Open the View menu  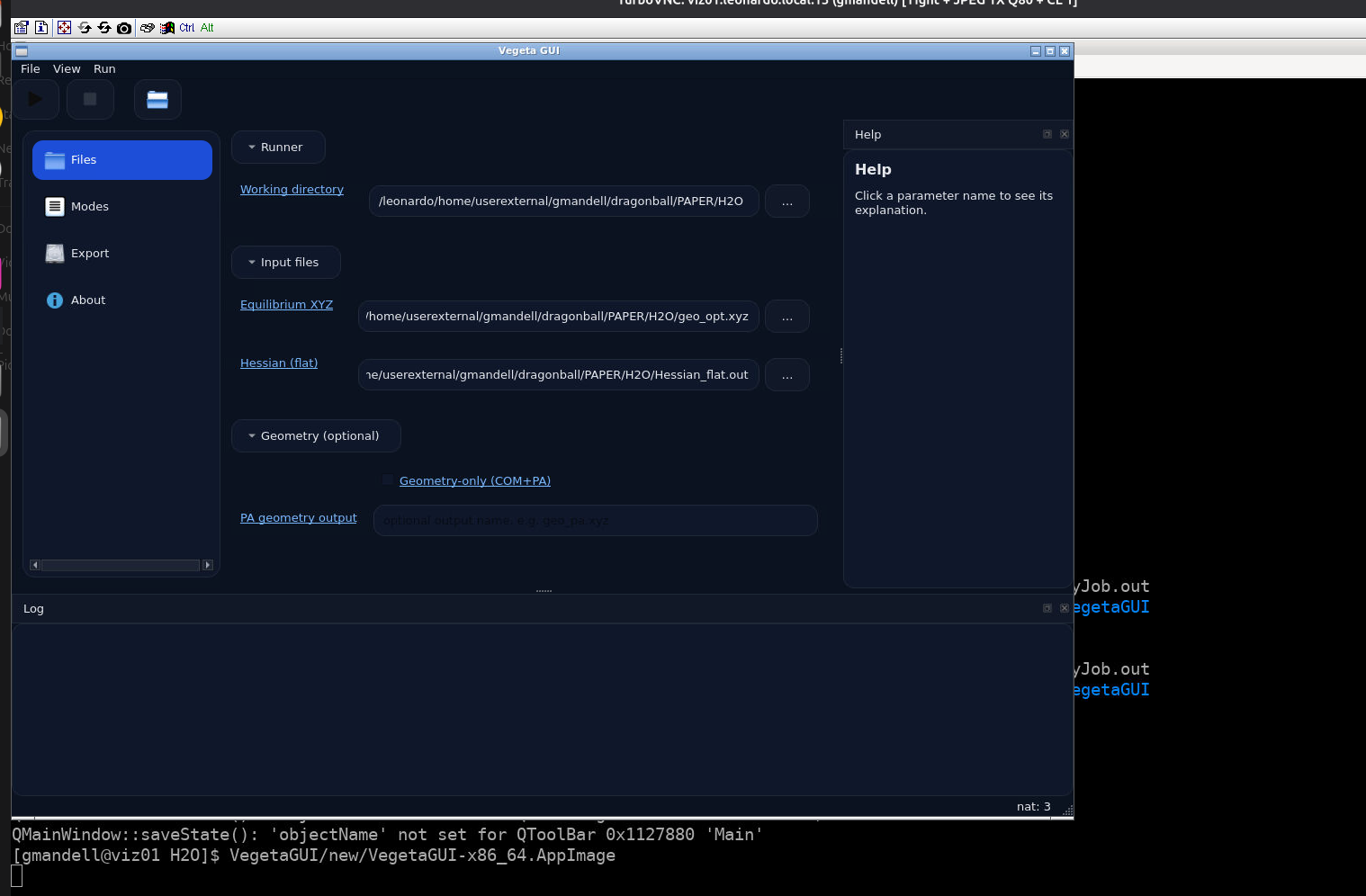pyautogui.click(x=67, y=69)
